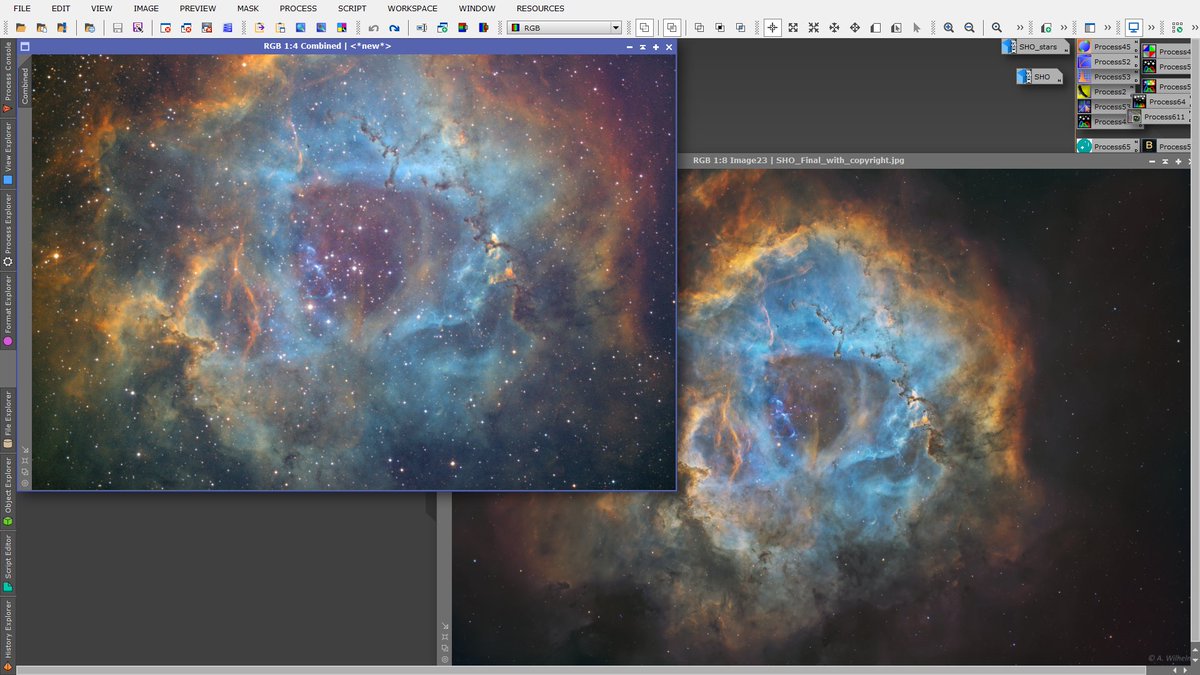Click the Process64 process icon

click(1160, 102)
